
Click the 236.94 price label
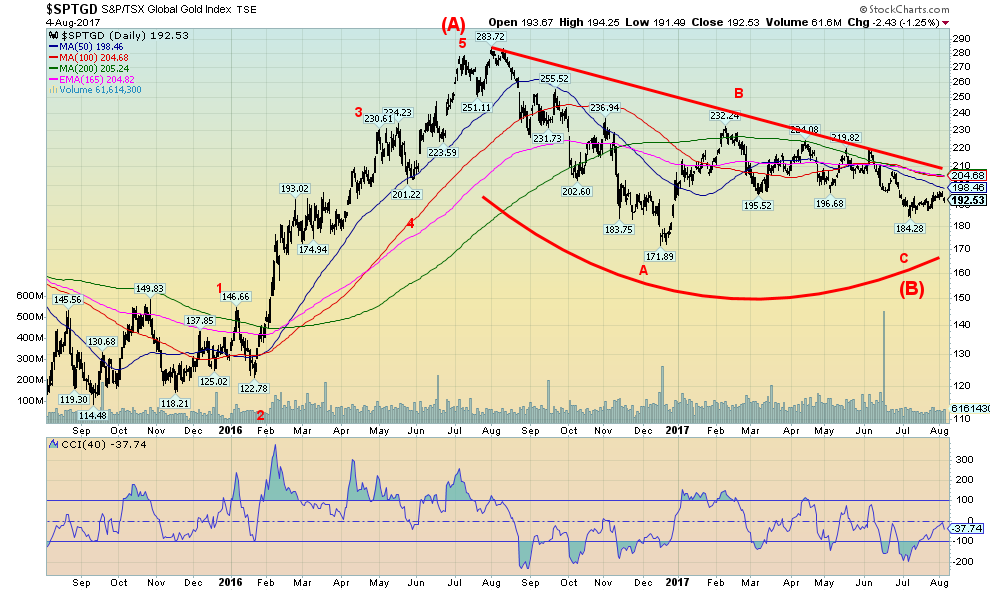(x=605, y=107)
